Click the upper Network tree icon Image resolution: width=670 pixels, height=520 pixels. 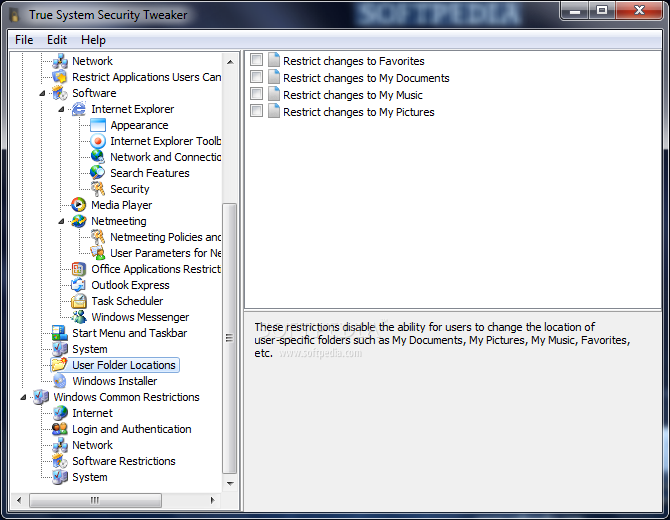pyautogui.click(x=60, y=62)
